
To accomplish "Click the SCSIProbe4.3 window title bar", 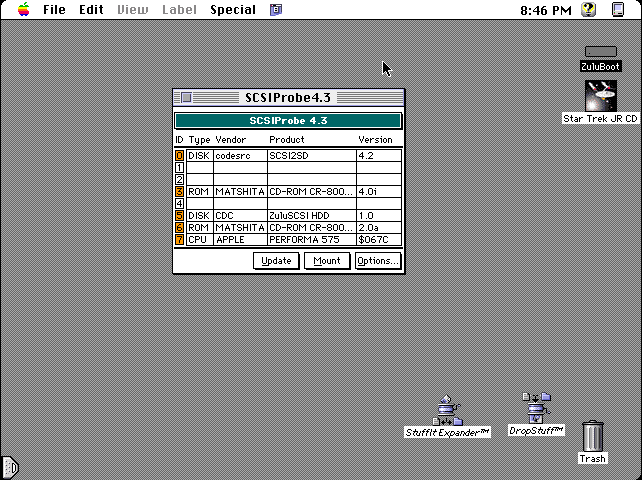I will tap(288, 97).
